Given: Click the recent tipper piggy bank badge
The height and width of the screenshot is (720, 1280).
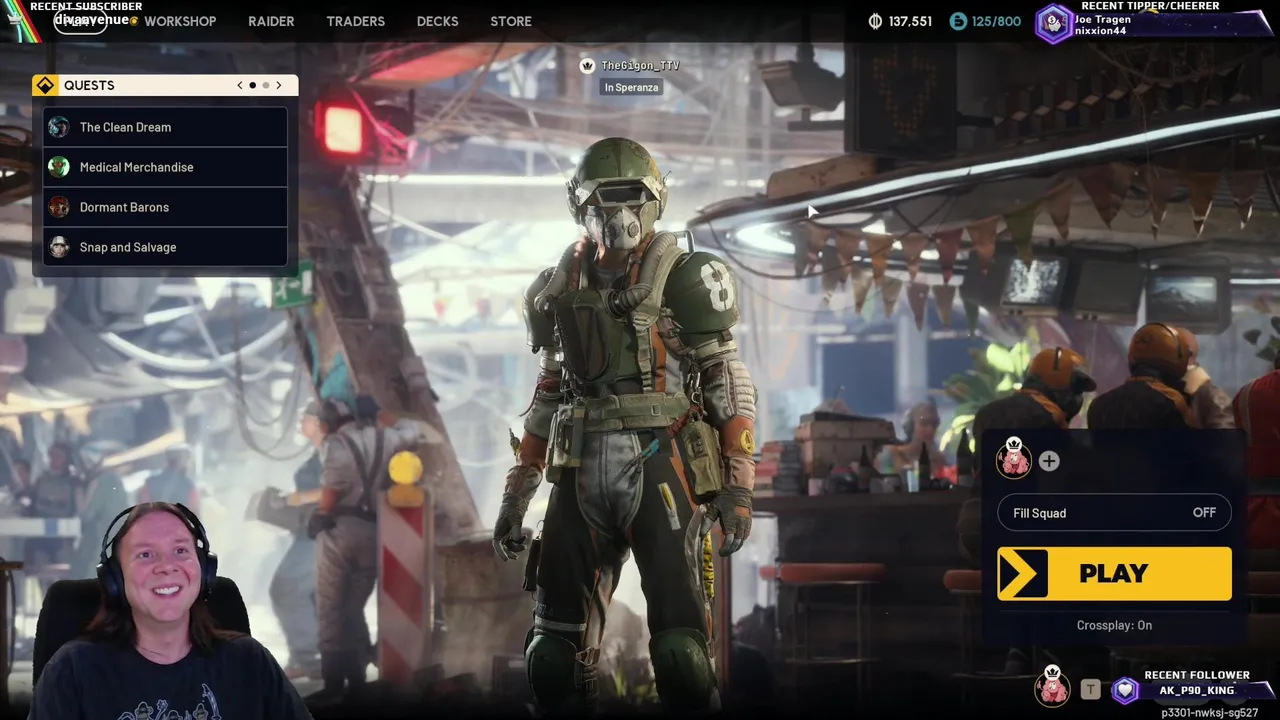Looking at the screenshot, I should [x=1054, y=24].
